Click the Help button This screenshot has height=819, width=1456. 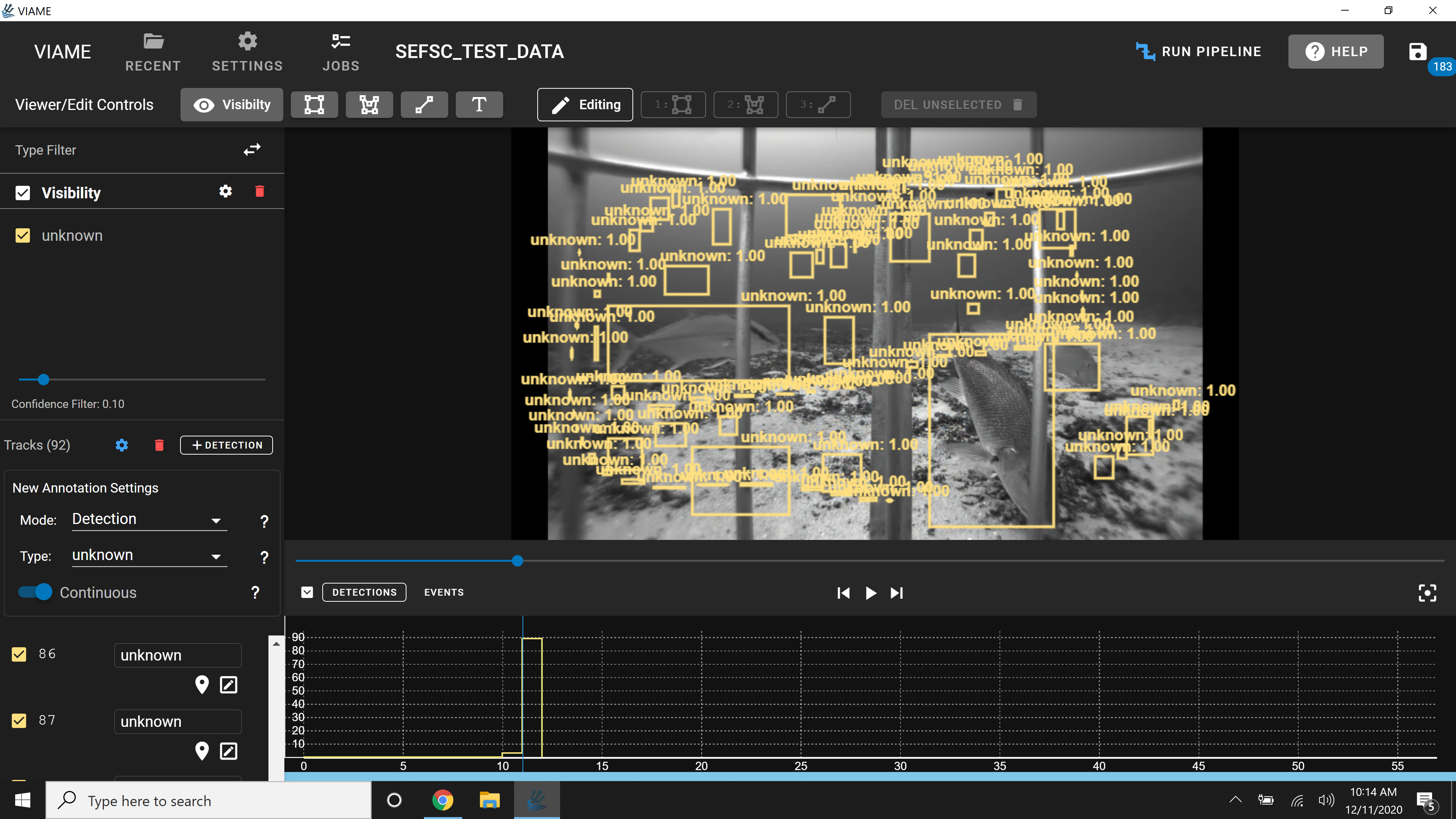click(1335, 52)
